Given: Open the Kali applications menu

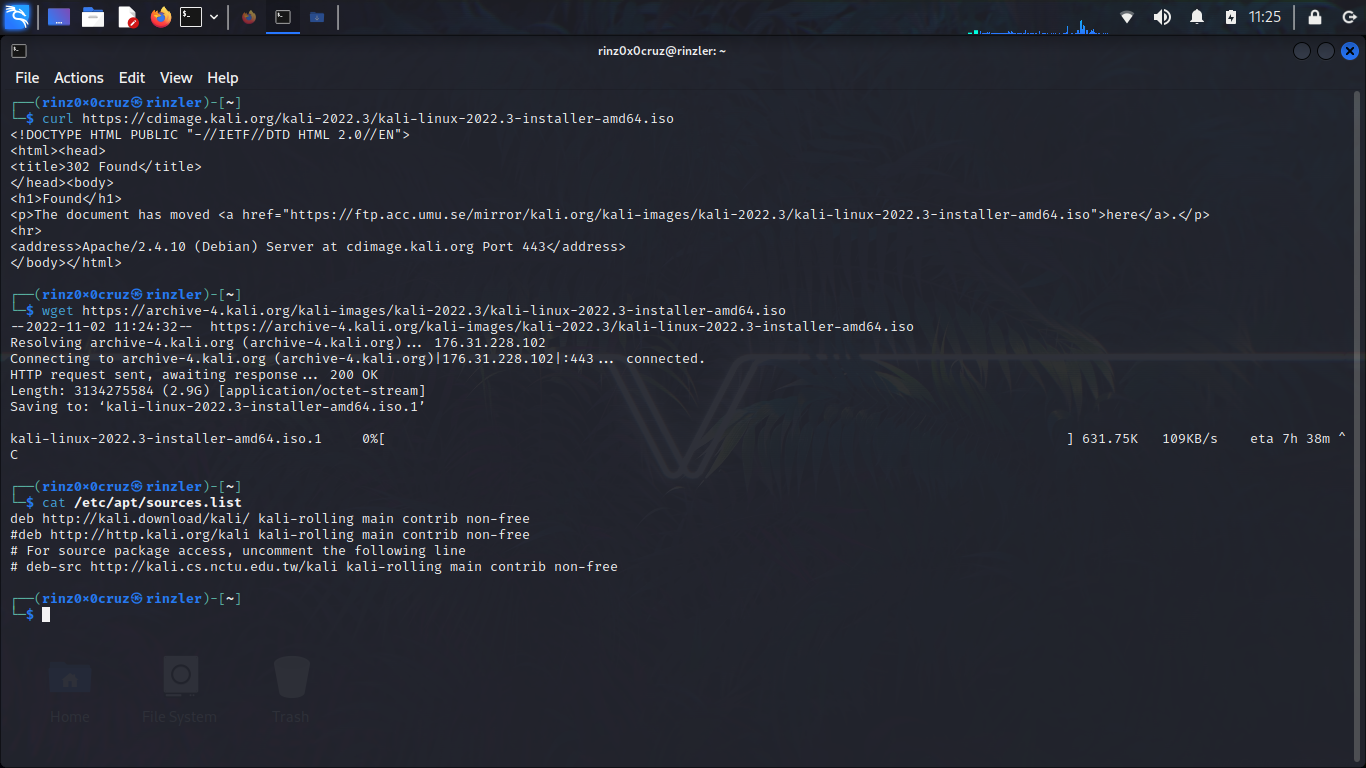Looking at the screenshot, I should [x=17, y=17].
